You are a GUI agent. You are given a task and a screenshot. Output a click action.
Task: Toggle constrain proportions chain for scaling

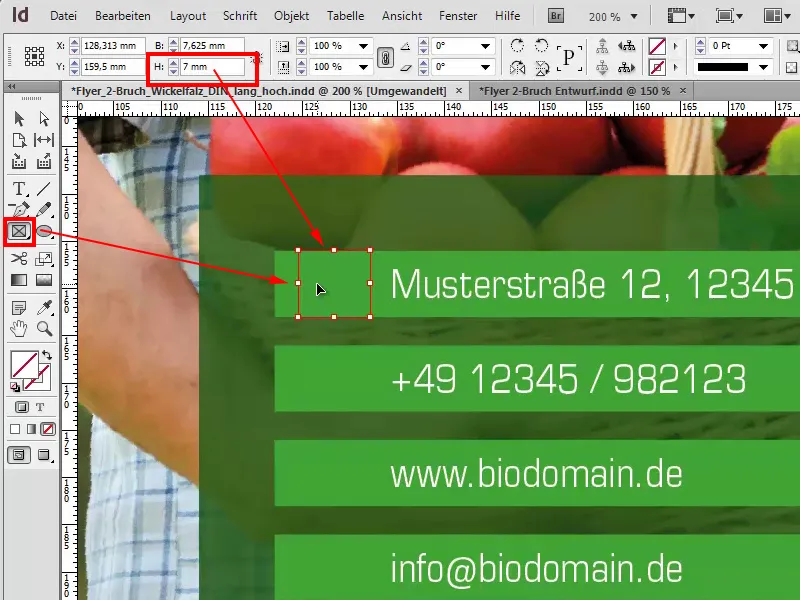coord(385,57)
